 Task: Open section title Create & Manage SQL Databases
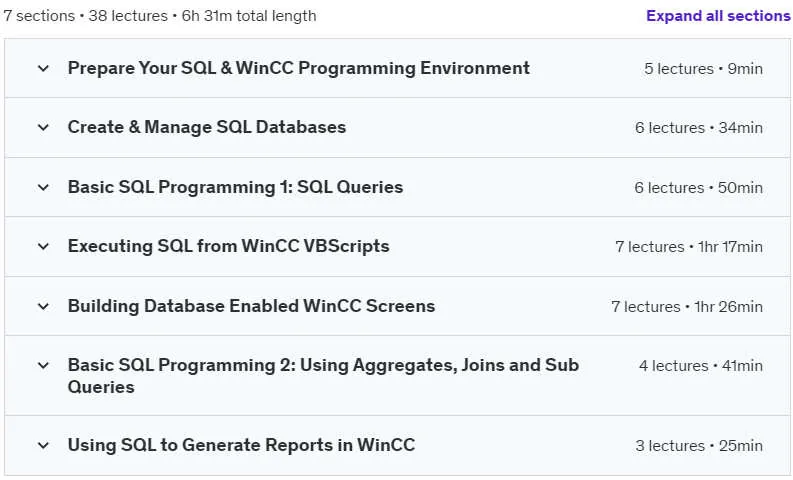207,127
